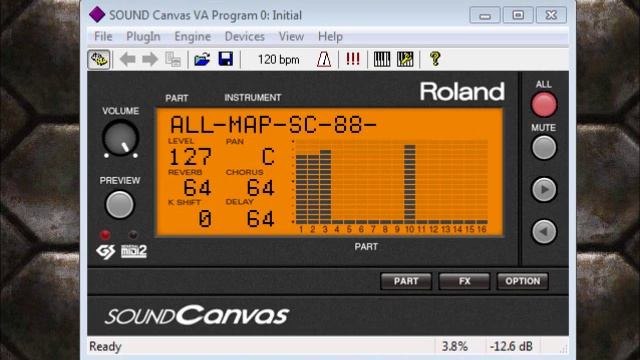Viewport: 640px width, 360px height.
Task: Click the 120 bpm tempo field
Action: [x=278, y=60]
